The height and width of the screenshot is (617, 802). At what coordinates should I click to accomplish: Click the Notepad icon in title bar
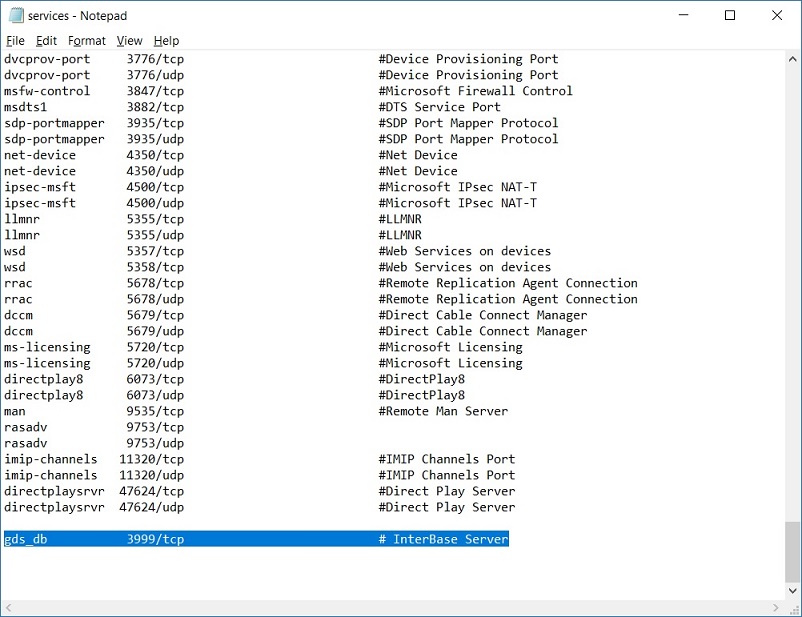[x=13, y=16]
